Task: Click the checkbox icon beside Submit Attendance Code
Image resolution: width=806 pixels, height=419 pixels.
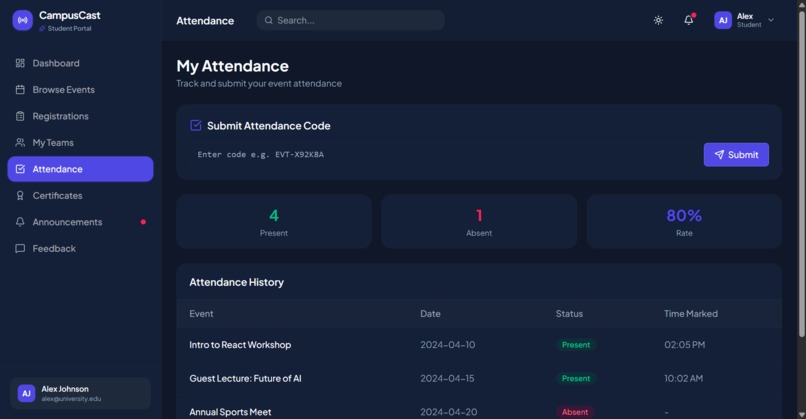Action: click(195, 125)
